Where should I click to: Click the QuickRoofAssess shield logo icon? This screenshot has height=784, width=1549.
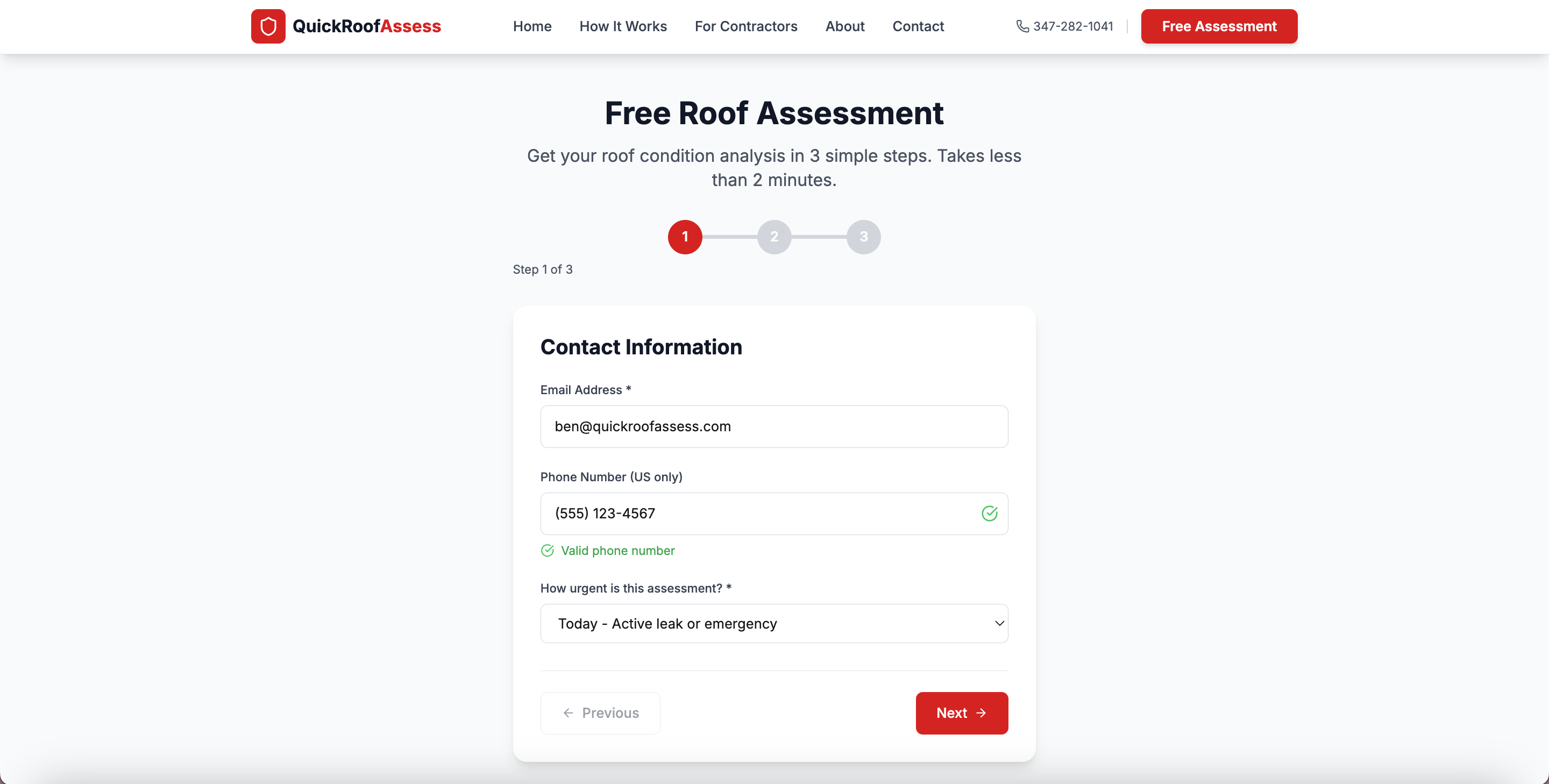(x=268, y=26)
